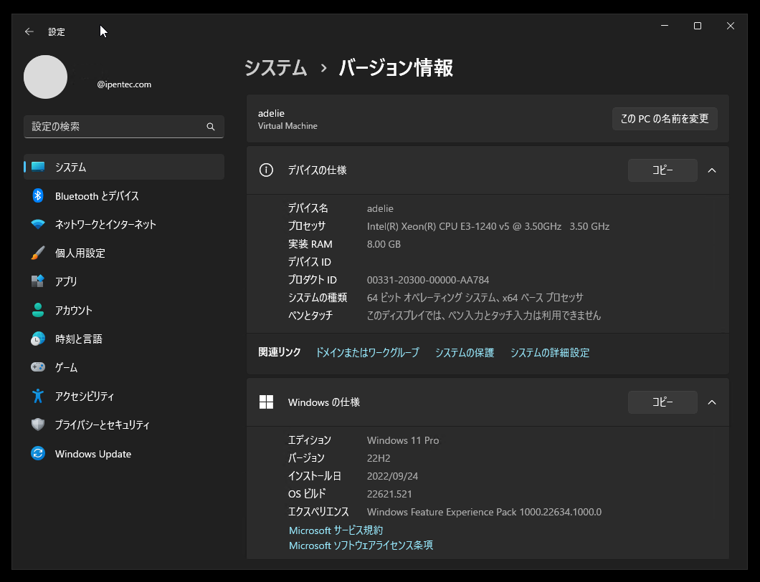Click the 時刻と言語 clock globe icon
Image resolution: width=760 pixels, height=582 pixels.
38,339
